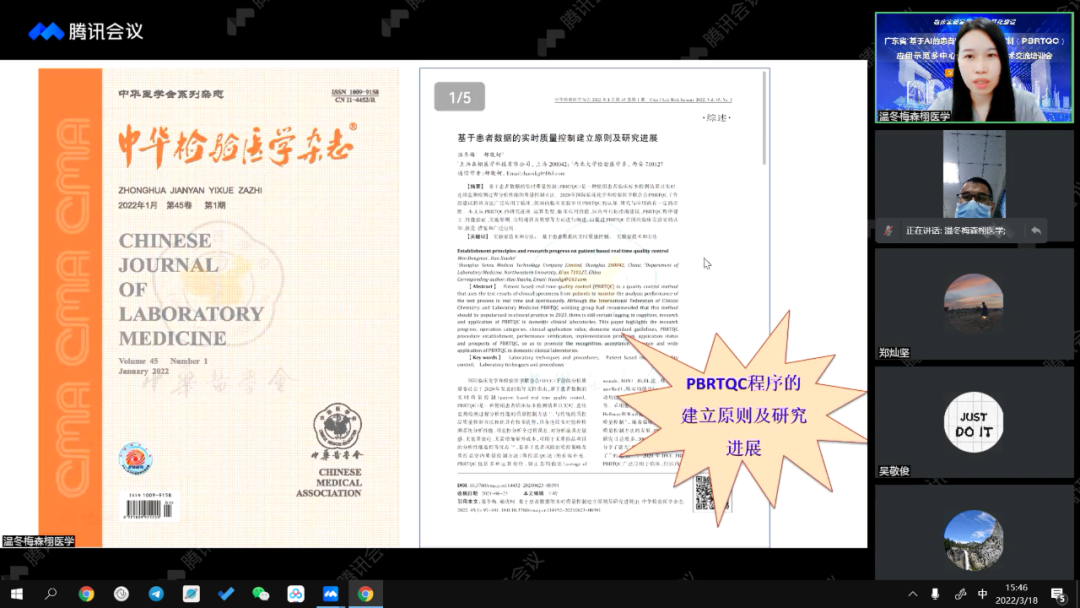The image size is (1080, 608).
Task: Open Google Chrome from the taskbar
Action: (86, 594)
